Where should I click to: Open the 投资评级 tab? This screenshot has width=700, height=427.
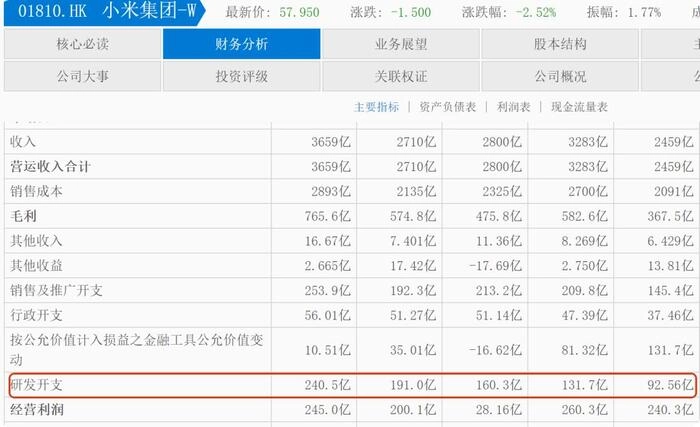pos(242,76)
